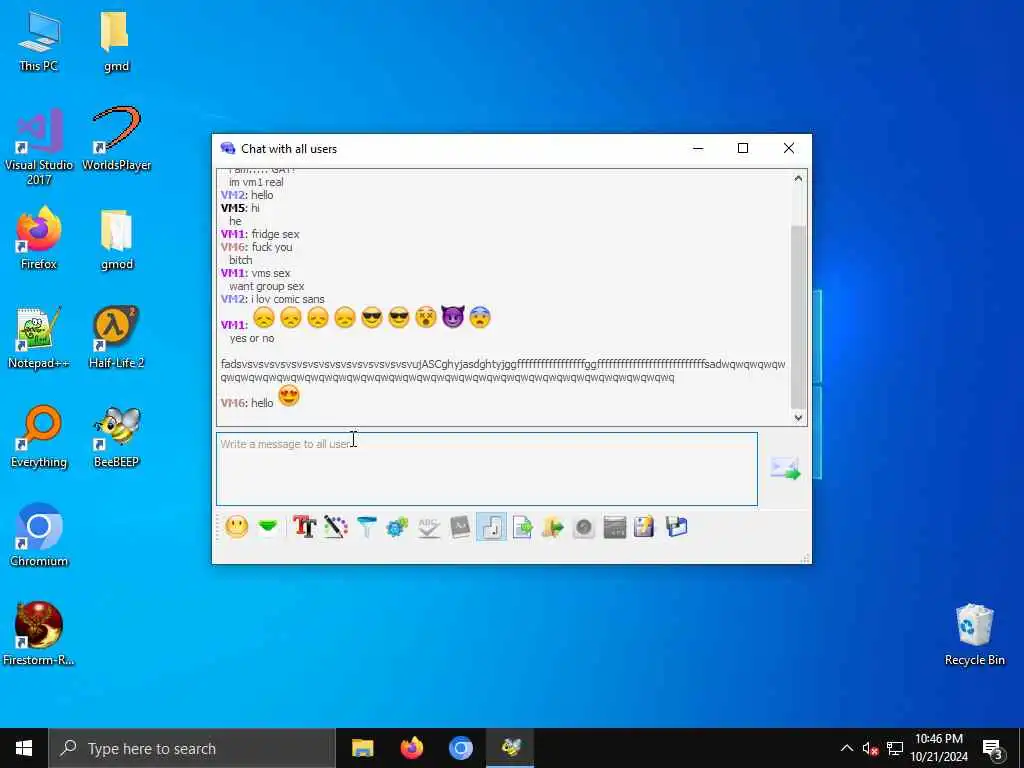
Task: Focus the 'Write a message to all users' field
Action: [x=487, y=469]
